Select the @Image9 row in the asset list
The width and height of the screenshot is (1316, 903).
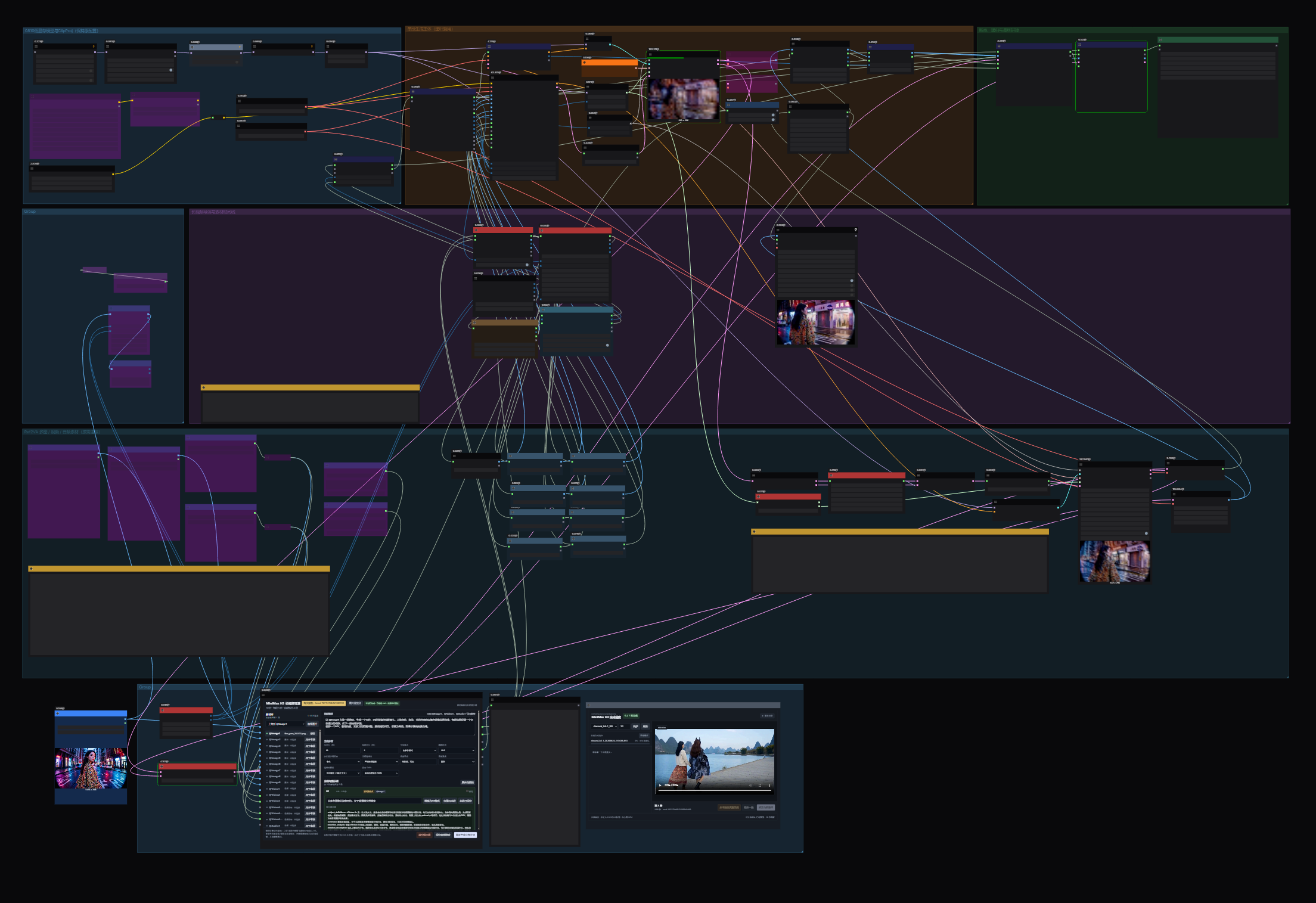tap(291, 783)
